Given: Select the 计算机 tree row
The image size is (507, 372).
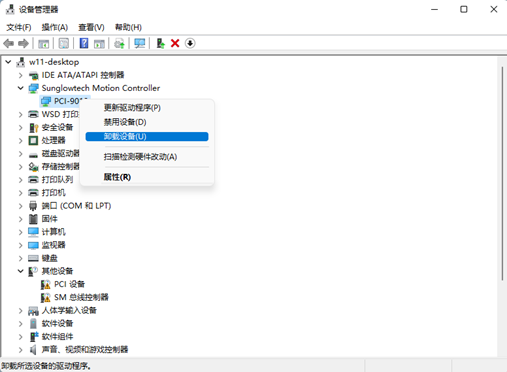Looking at the screenshot, I should [x=53, y=232].
